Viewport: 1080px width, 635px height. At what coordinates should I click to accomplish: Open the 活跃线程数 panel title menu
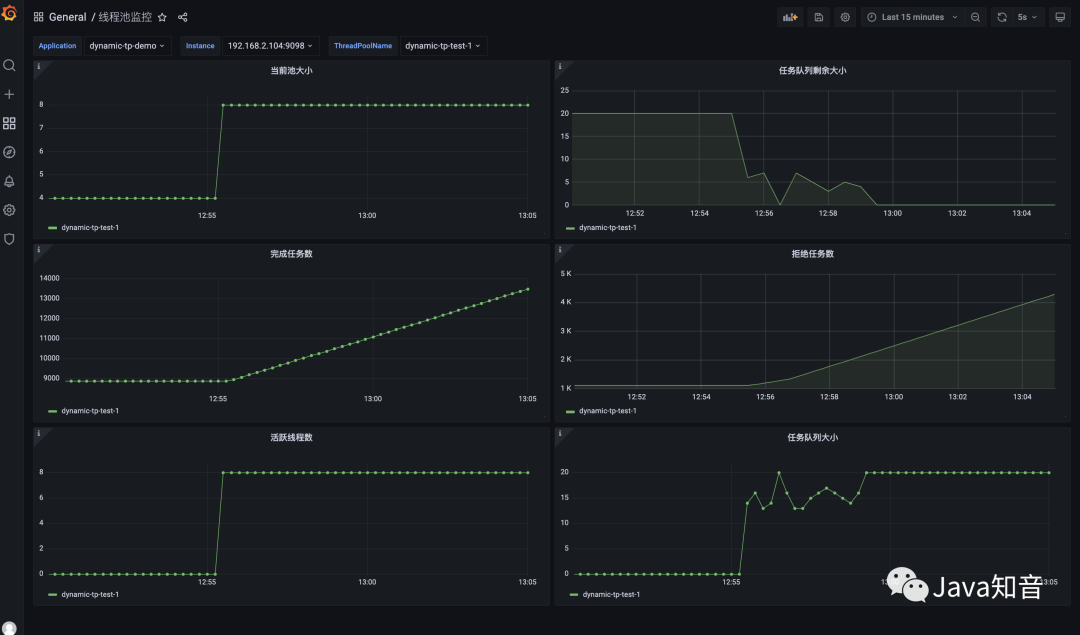(291, 437)
